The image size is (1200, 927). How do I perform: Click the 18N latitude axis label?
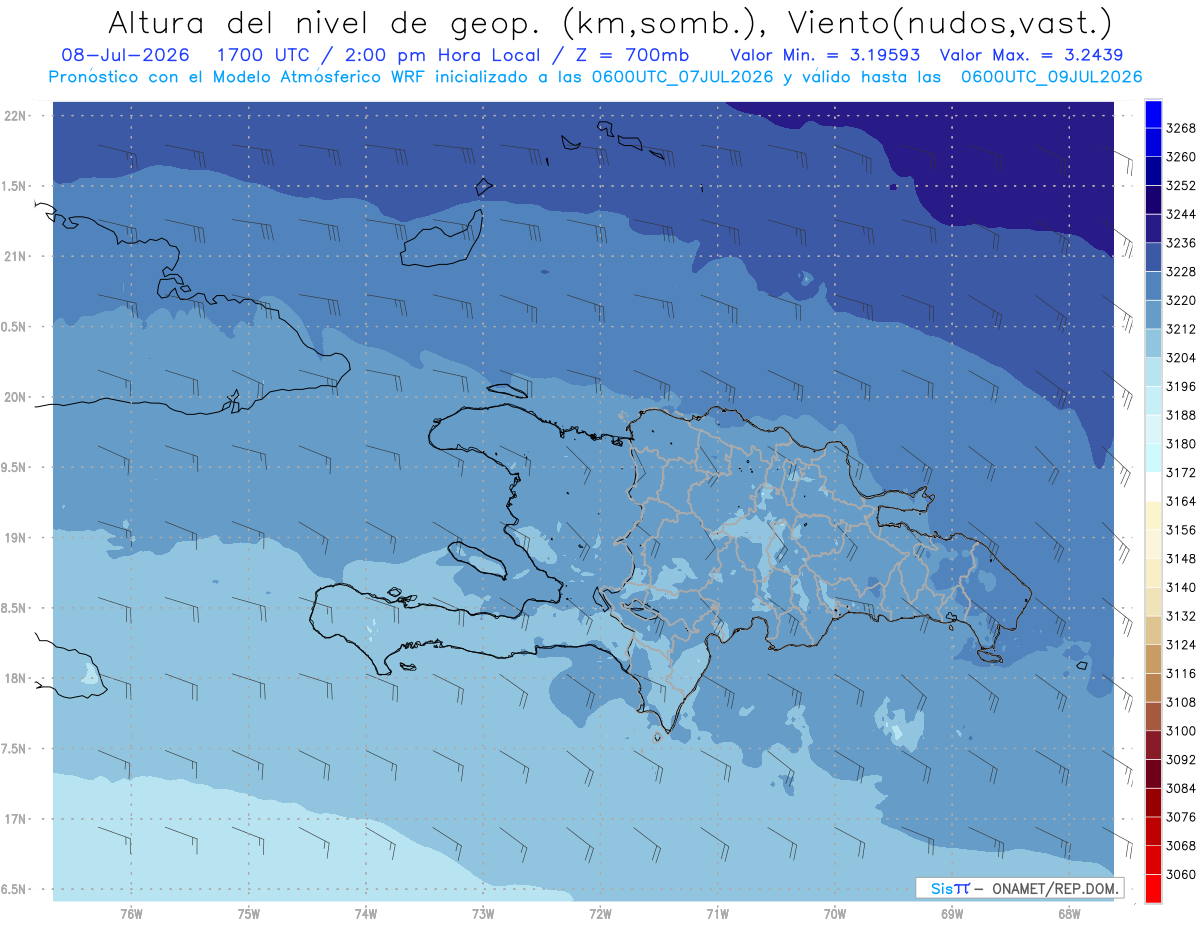pos(15,679)
